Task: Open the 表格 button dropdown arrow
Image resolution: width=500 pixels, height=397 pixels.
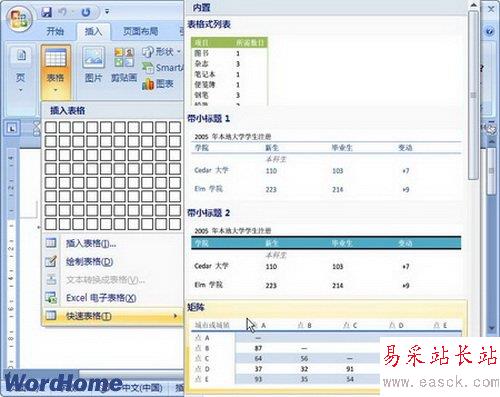Action: 56,90
